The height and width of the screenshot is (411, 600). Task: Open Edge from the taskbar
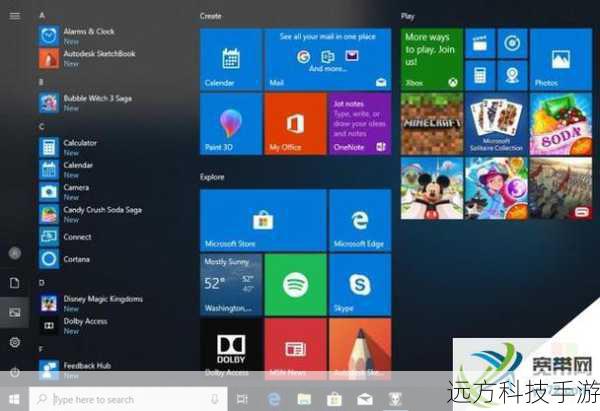(x=273, y=400)
